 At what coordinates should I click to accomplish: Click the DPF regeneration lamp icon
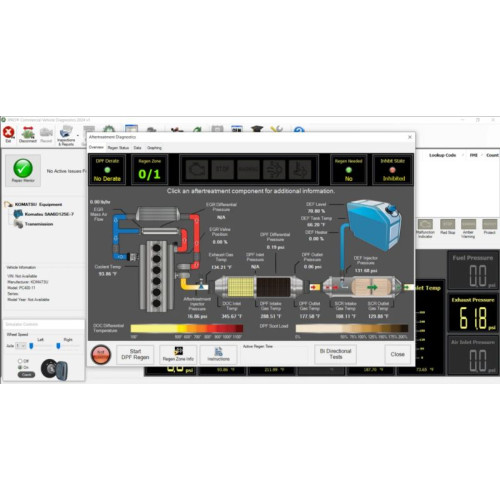coord(274,170)
